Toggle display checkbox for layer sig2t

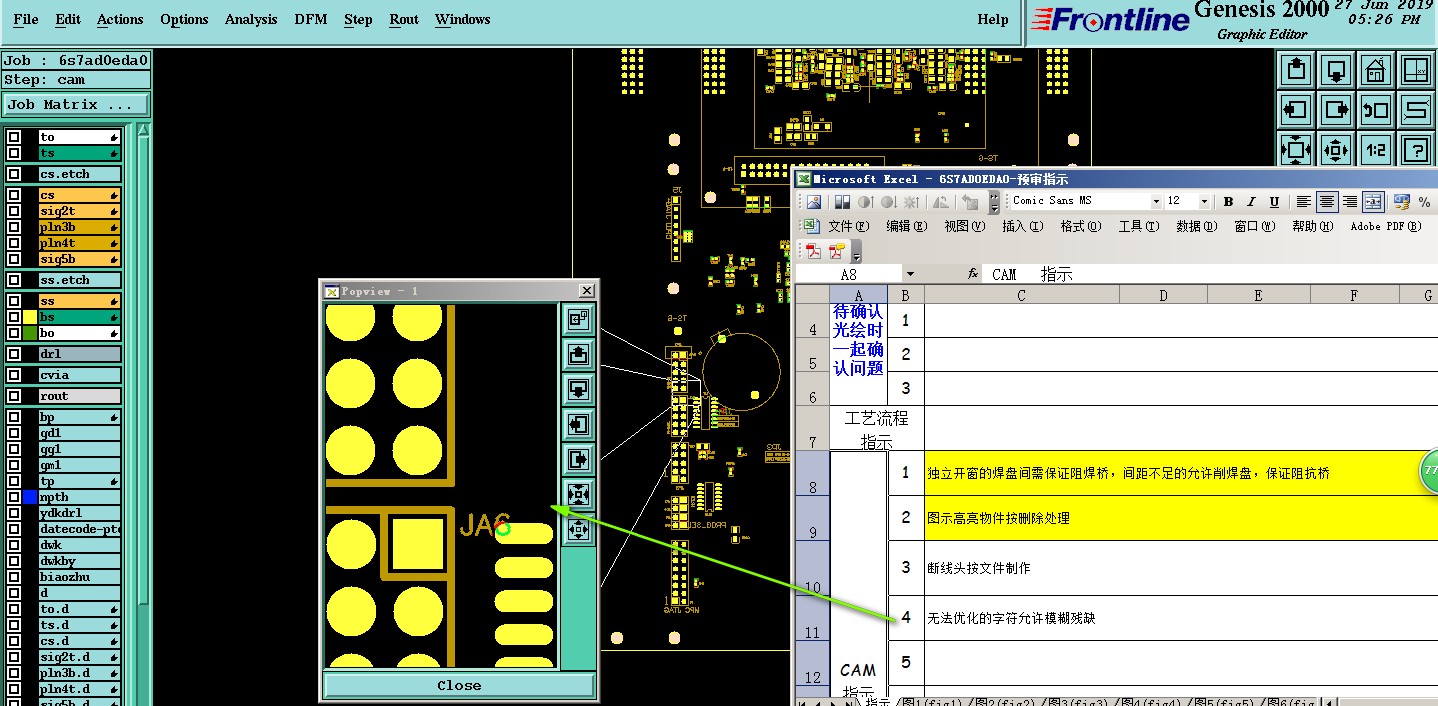pyautogui.click(x=14, y=211)
